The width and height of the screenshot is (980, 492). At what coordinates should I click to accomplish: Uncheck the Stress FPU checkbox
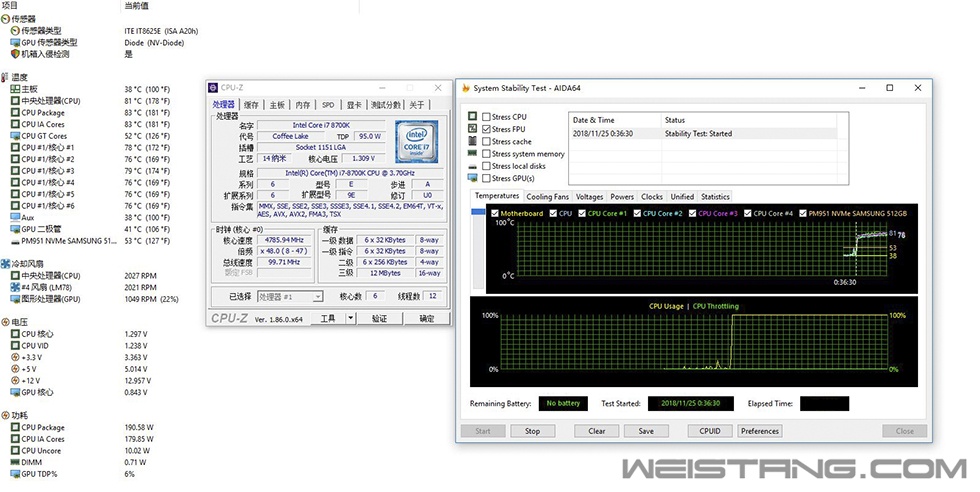click(486, 129)
